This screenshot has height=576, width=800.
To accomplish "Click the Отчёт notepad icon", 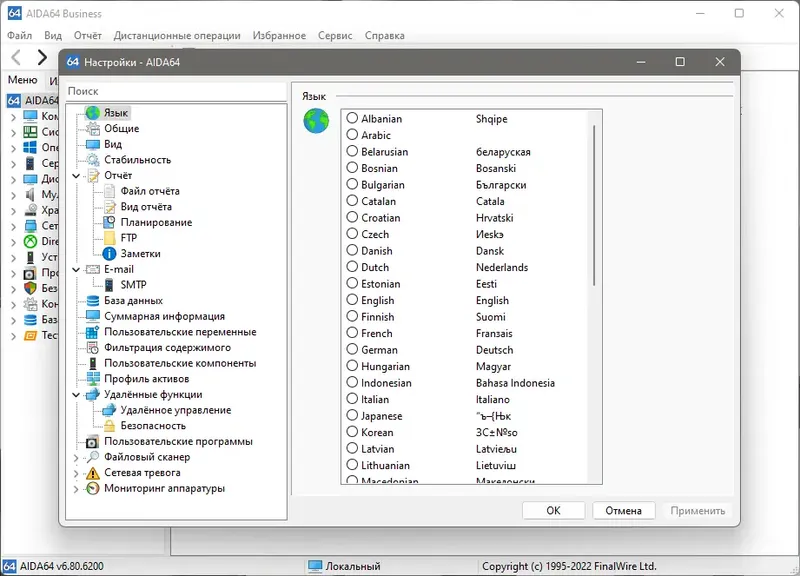I will [92, 176].
